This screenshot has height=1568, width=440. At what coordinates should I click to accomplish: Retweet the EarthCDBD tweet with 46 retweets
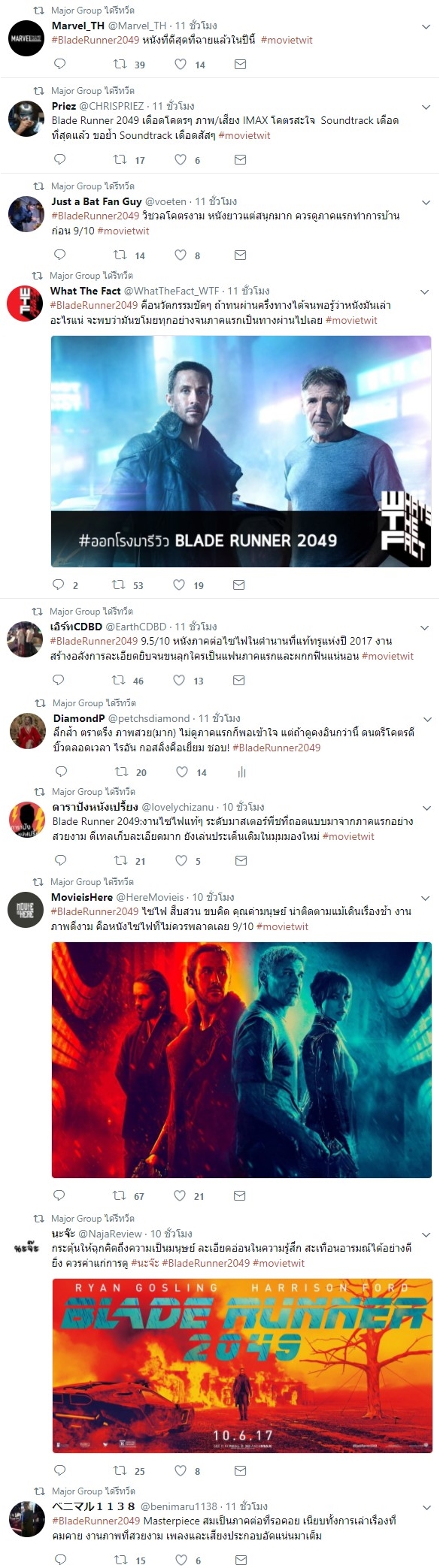point(118,680)
